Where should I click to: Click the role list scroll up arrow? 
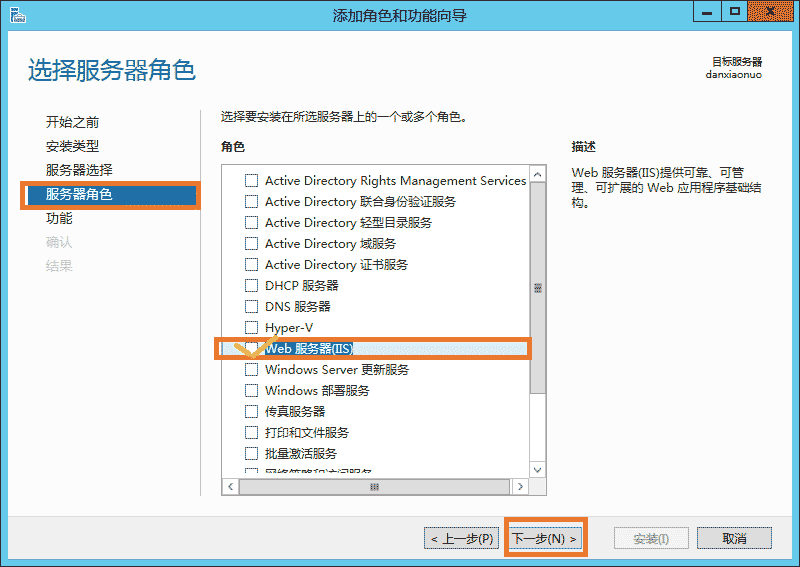coord(537,175)
